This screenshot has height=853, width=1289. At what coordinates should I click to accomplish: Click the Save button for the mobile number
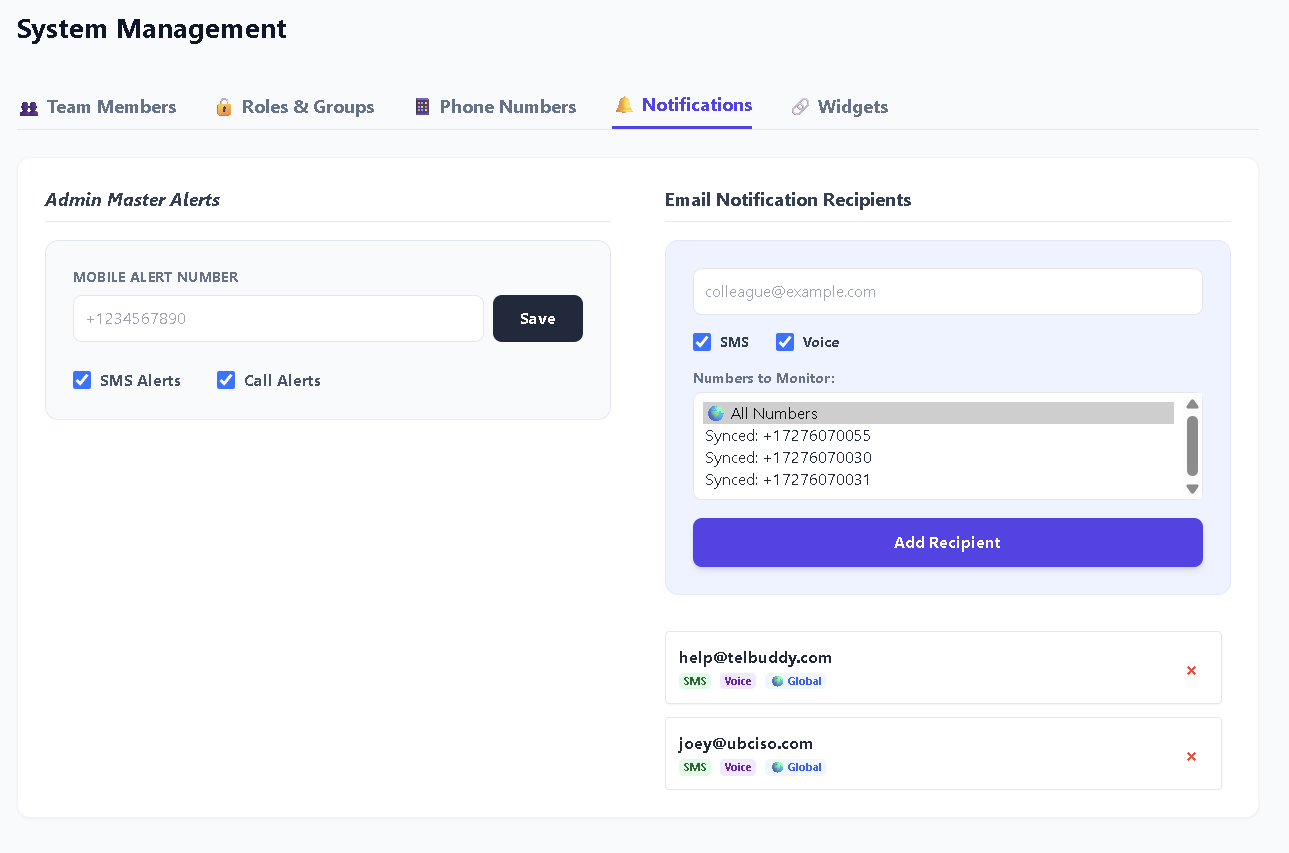point(538,318)
